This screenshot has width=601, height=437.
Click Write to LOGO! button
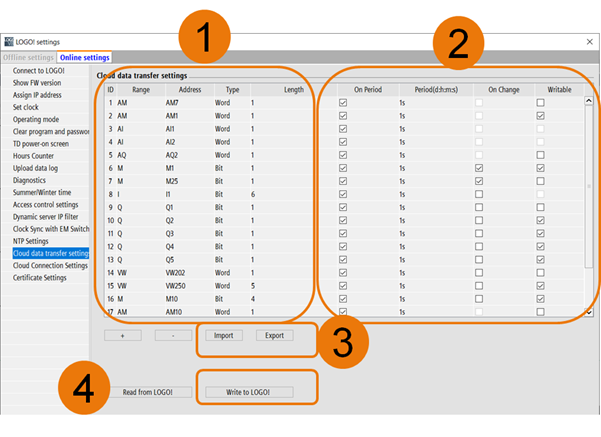tap(249, 392)
